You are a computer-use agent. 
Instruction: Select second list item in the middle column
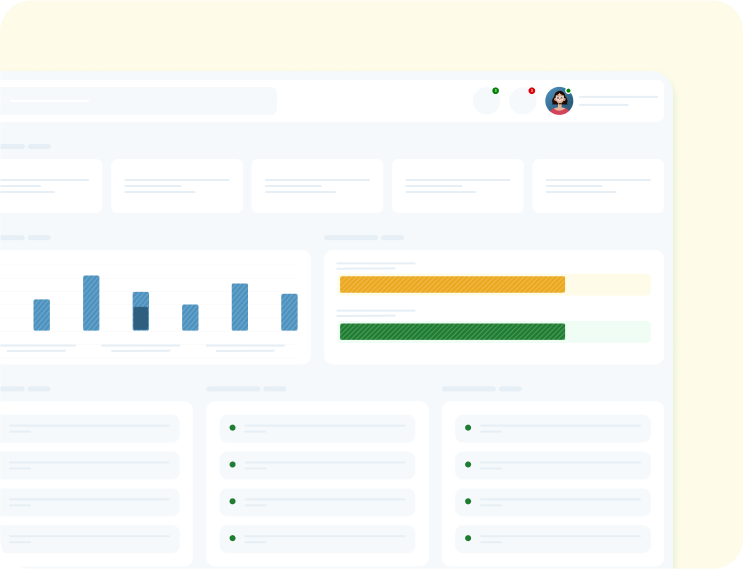317,465
